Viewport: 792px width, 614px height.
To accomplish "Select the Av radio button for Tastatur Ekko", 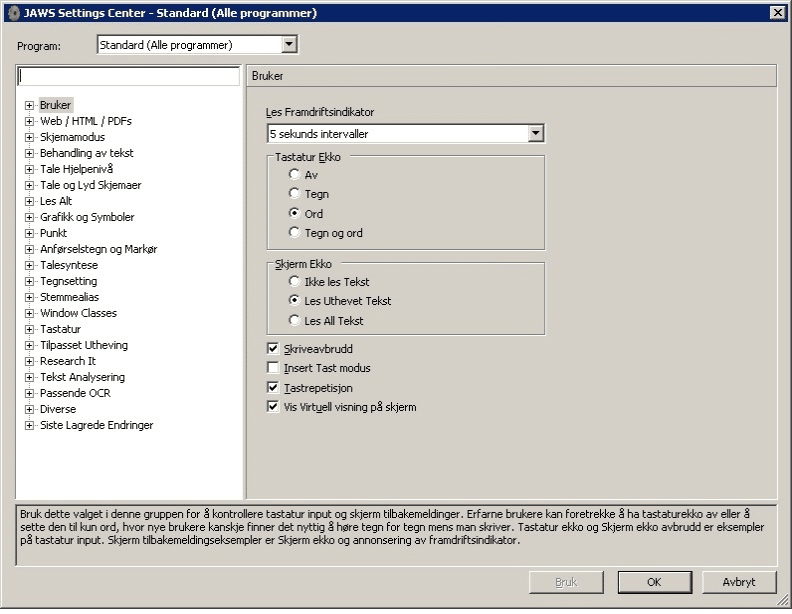I will click(295, 175).
